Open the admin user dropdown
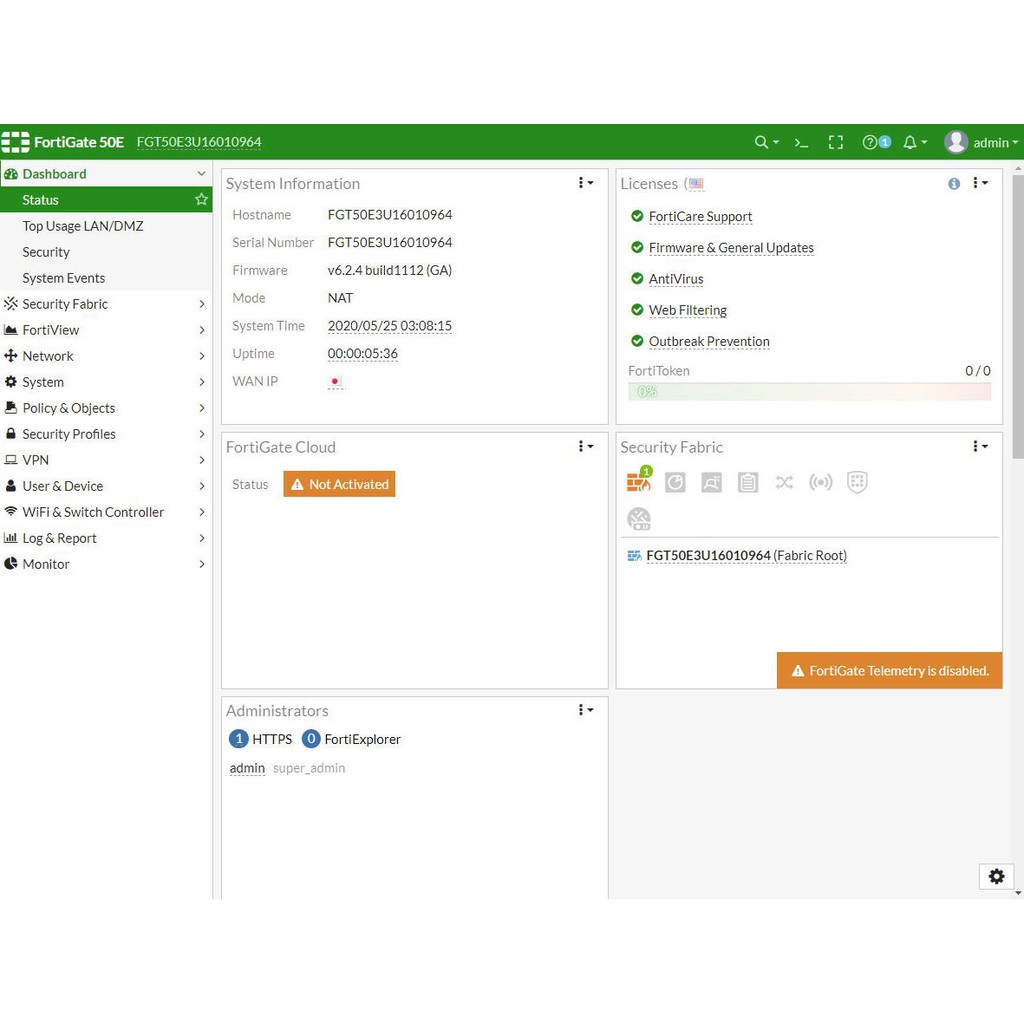This screenshot has height=1024, width=1024. coord(981,143)
